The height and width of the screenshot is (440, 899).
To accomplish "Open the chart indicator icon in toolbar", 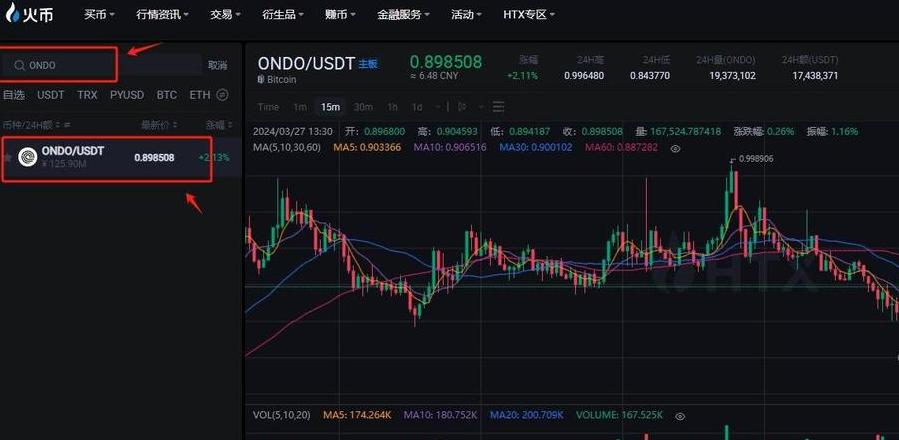I will (x=462, y=107).
